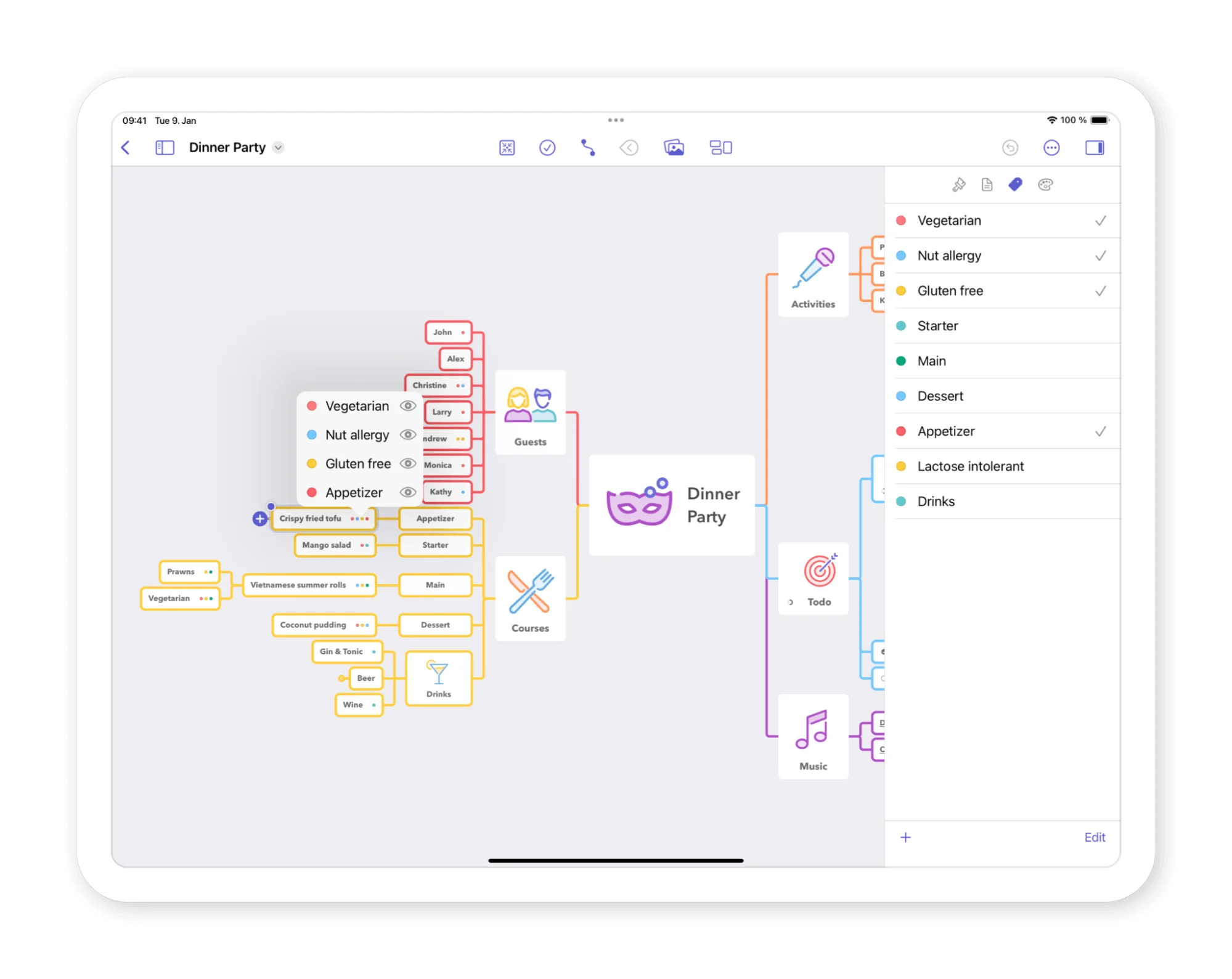This screenshot has width=1232, height=979.
Task: Uncheck the Vegetarian tag checkmark in panel
Action: [x=1100, y=221]
